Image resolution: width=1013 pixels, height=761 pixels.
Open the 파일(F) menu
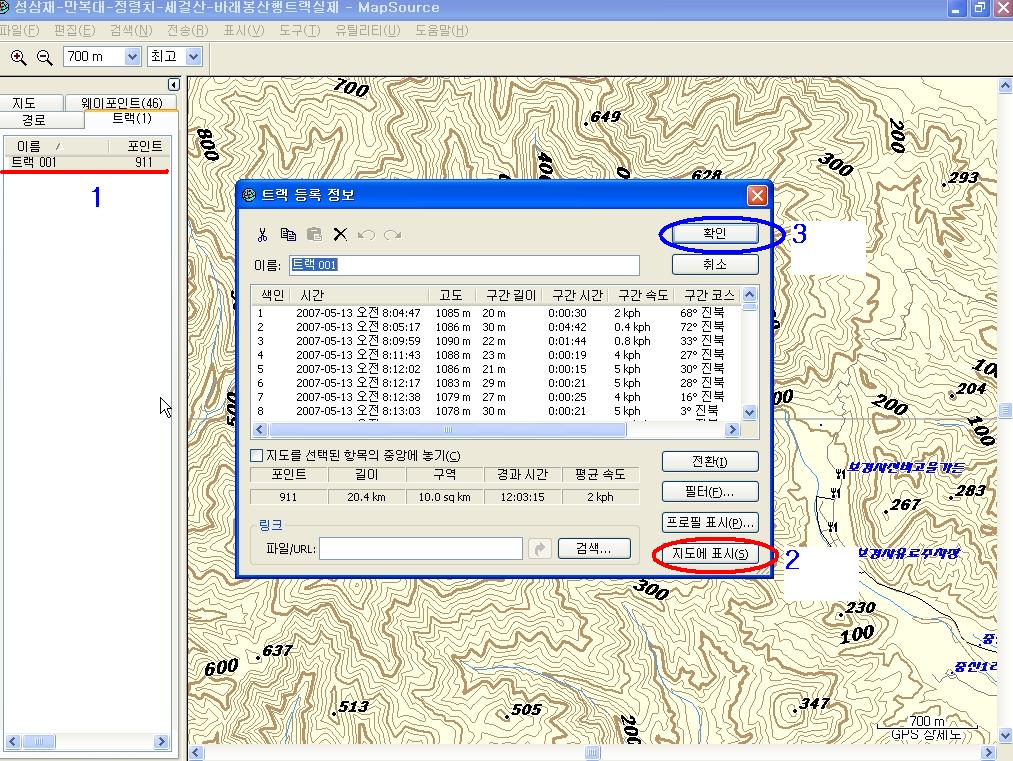click(x=19, y=30)
